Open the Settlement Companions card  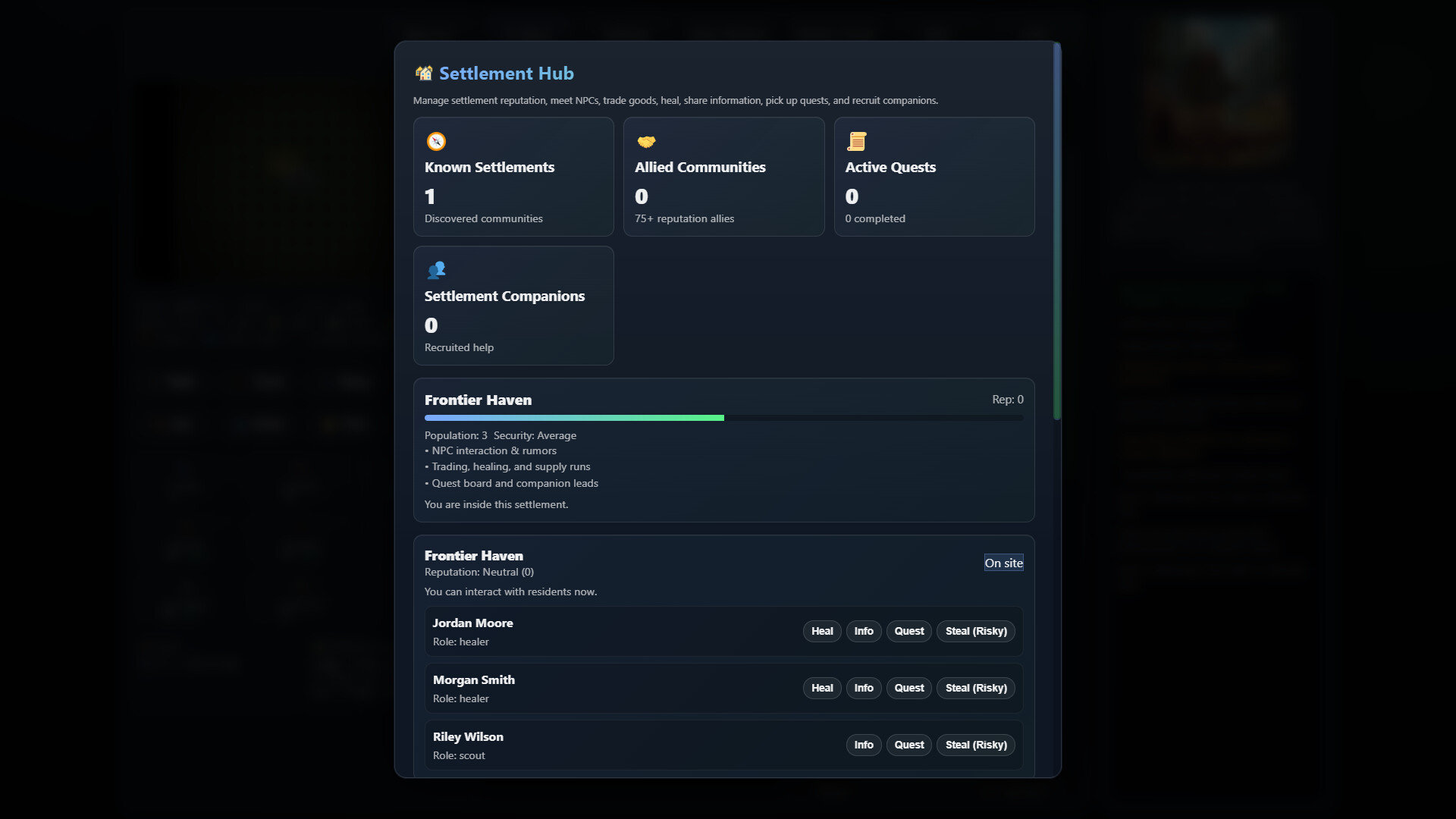pyautogui.click(x=513, y=306)
